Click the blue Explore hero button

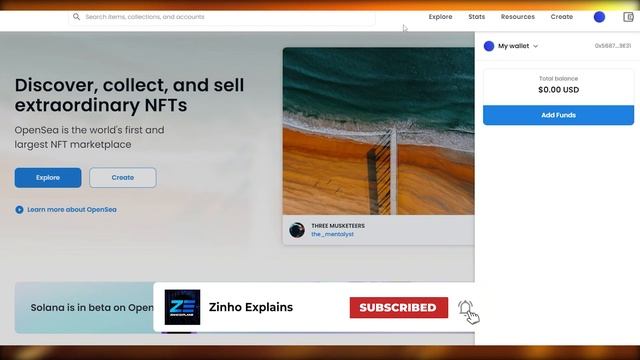(48, 178)
